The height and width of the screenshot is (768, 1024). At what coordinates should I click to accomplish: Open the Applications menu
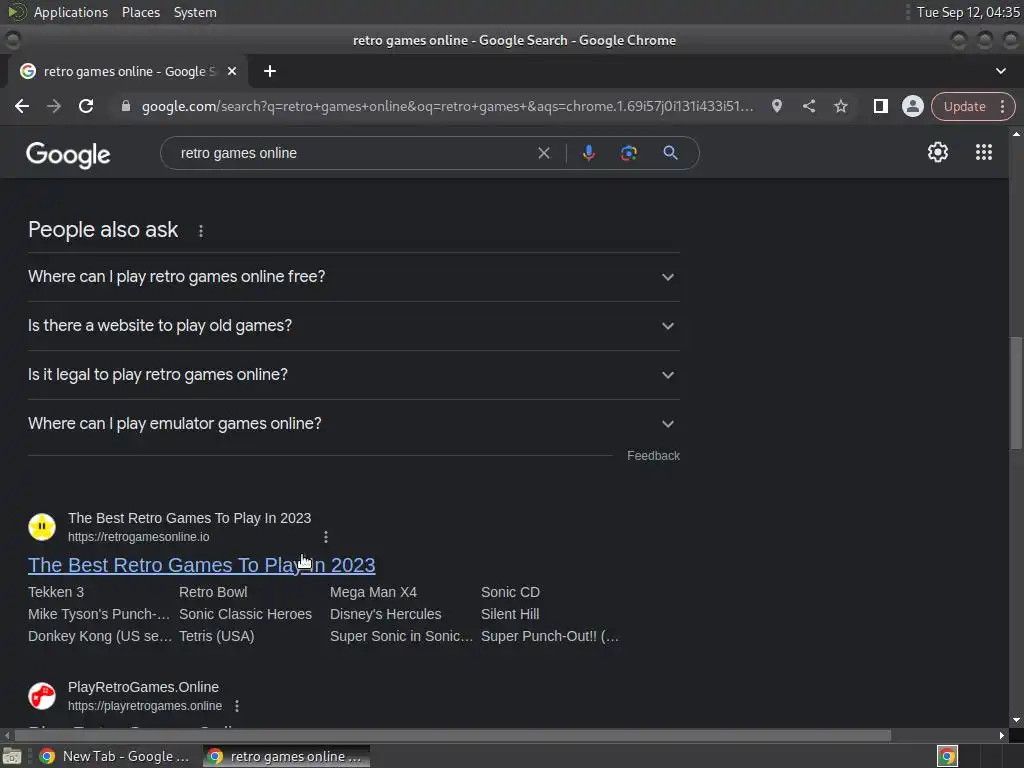71,12
